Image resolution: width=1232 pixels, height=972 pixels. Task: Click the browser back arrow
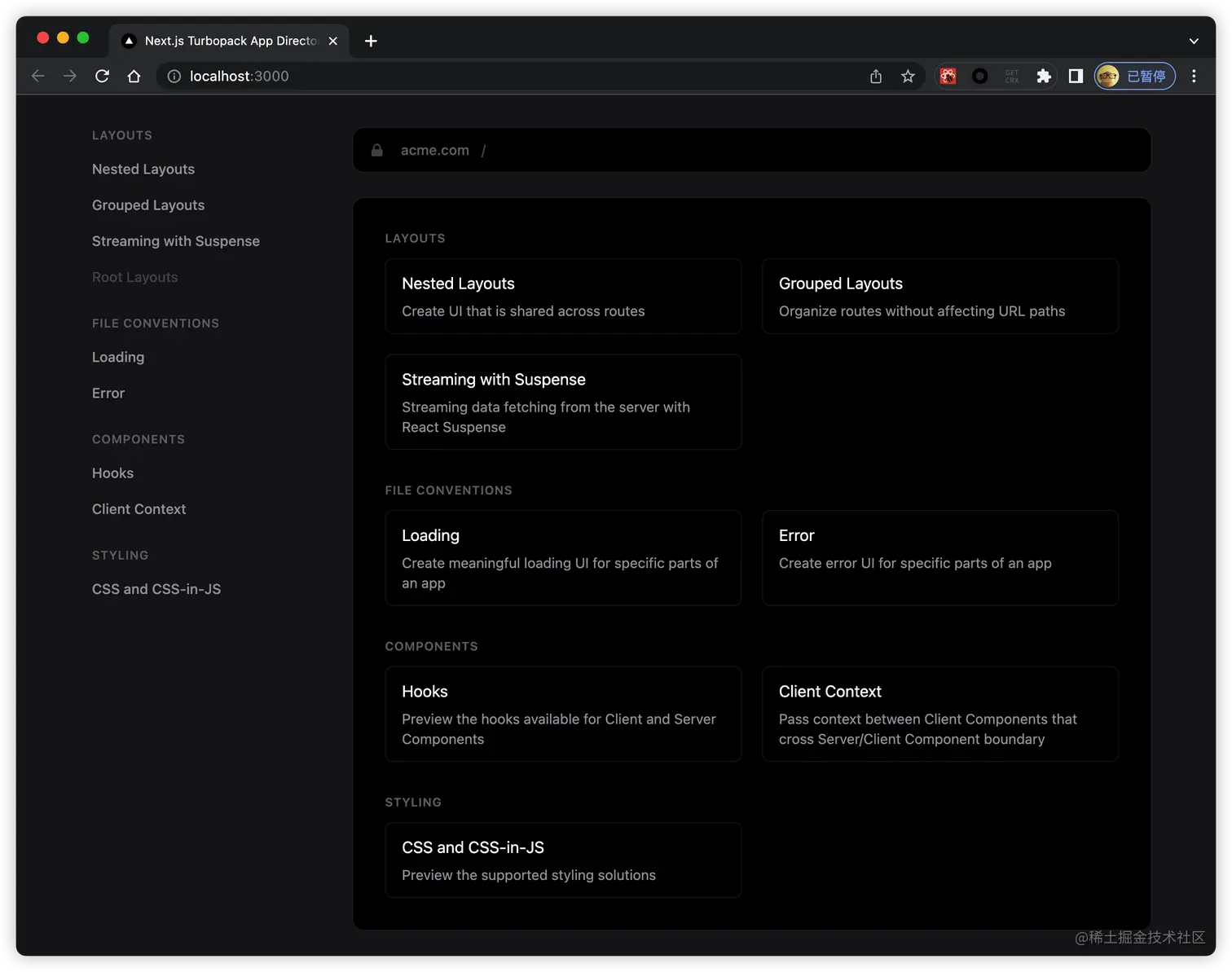[x=37, y=76]
